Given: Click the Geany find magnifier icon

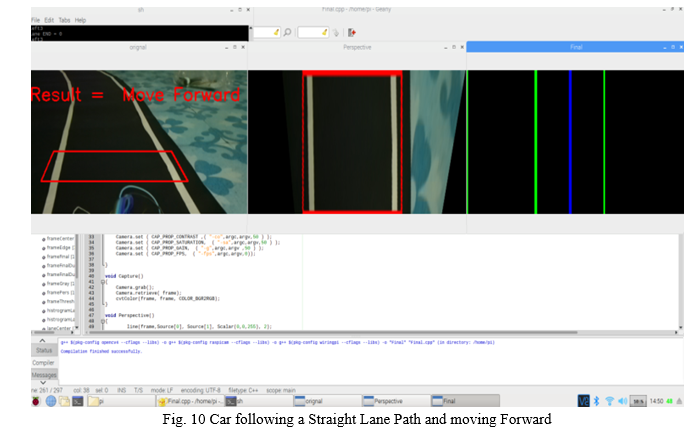Looking at the screenshot, I should coord(288,32).
